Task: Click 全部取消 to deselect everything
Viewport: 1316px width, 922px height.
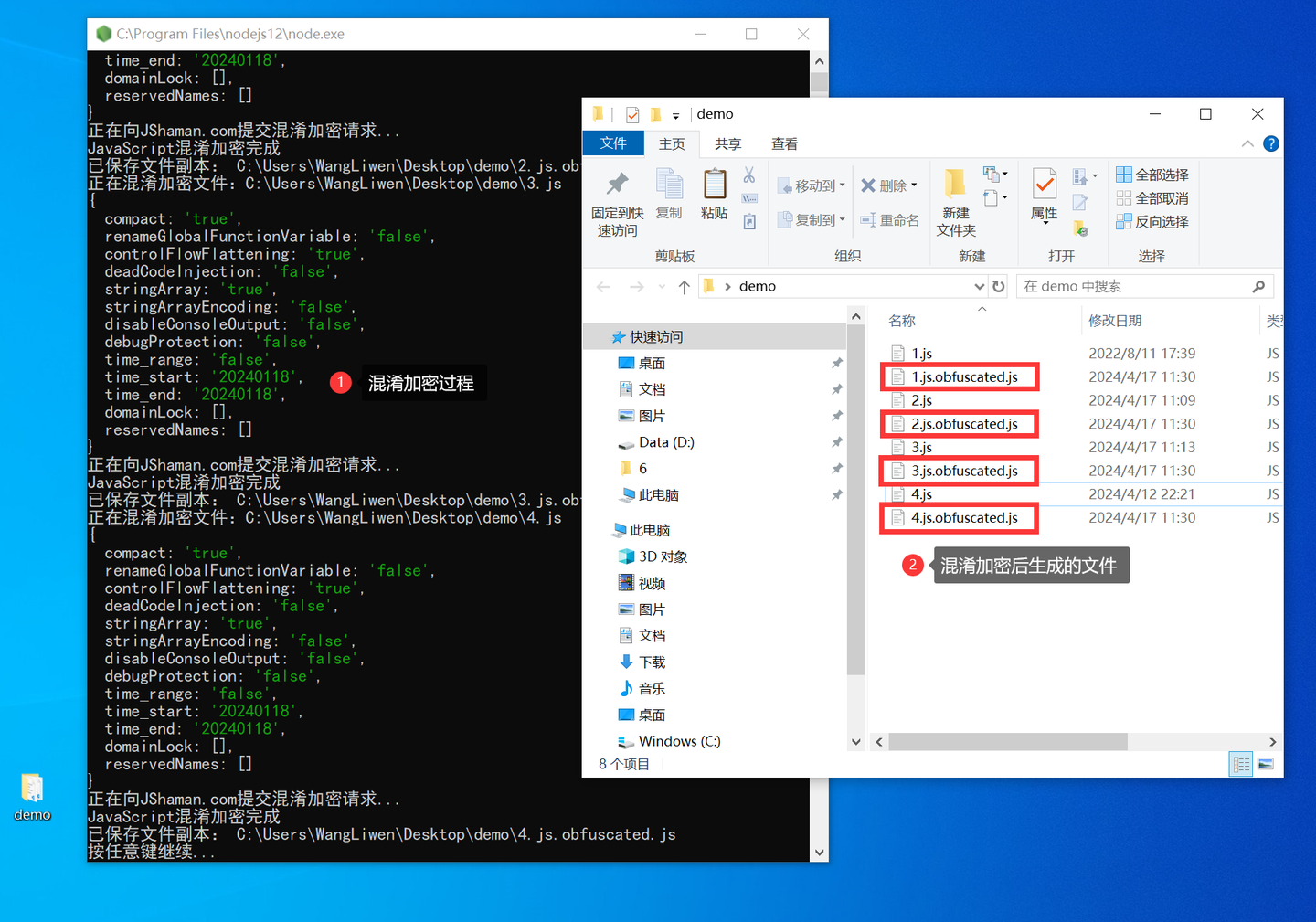Action: (x=1152, y=198)
